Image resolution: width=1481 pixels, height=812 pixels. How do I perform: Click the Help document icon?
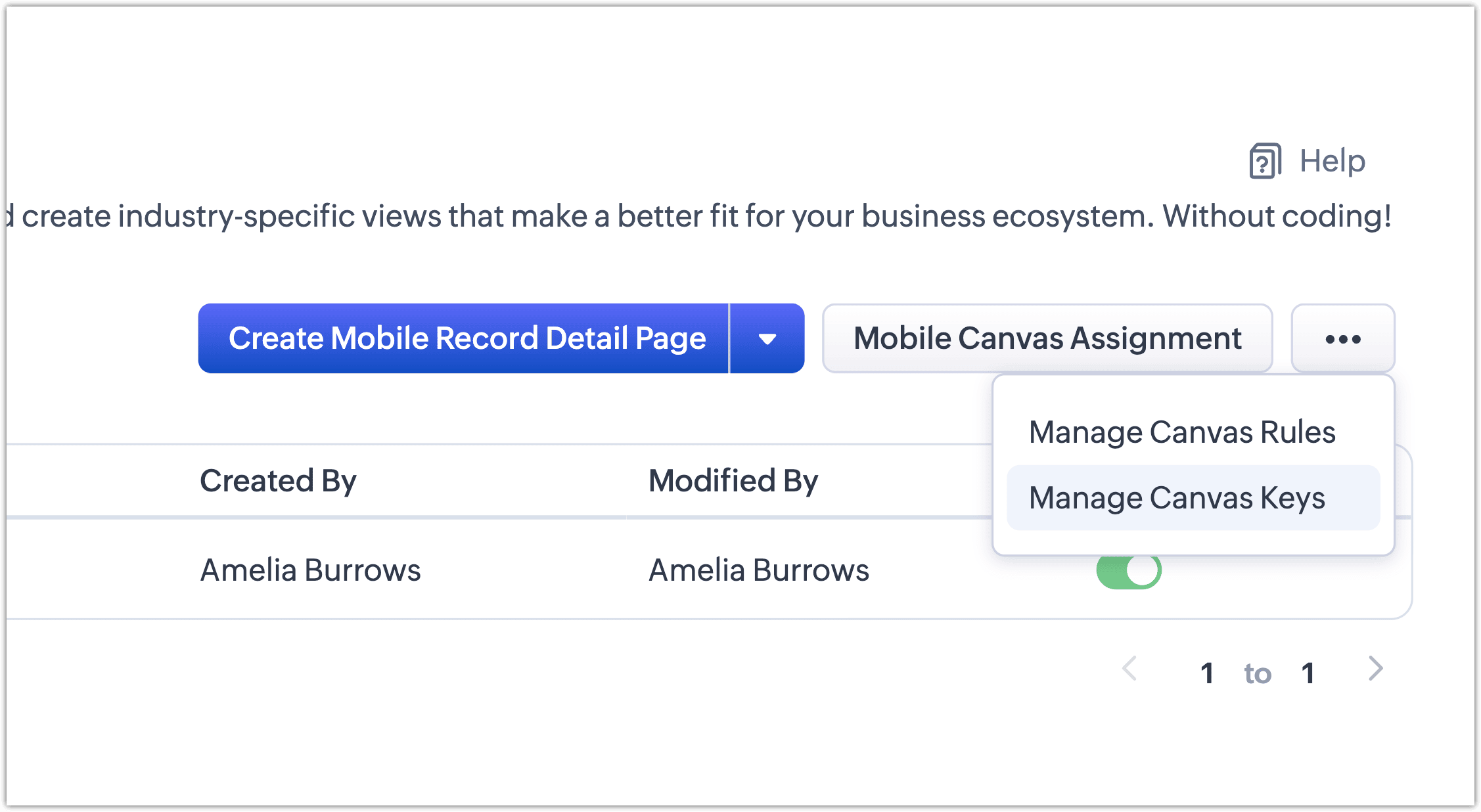click(x=1265, y=161)
